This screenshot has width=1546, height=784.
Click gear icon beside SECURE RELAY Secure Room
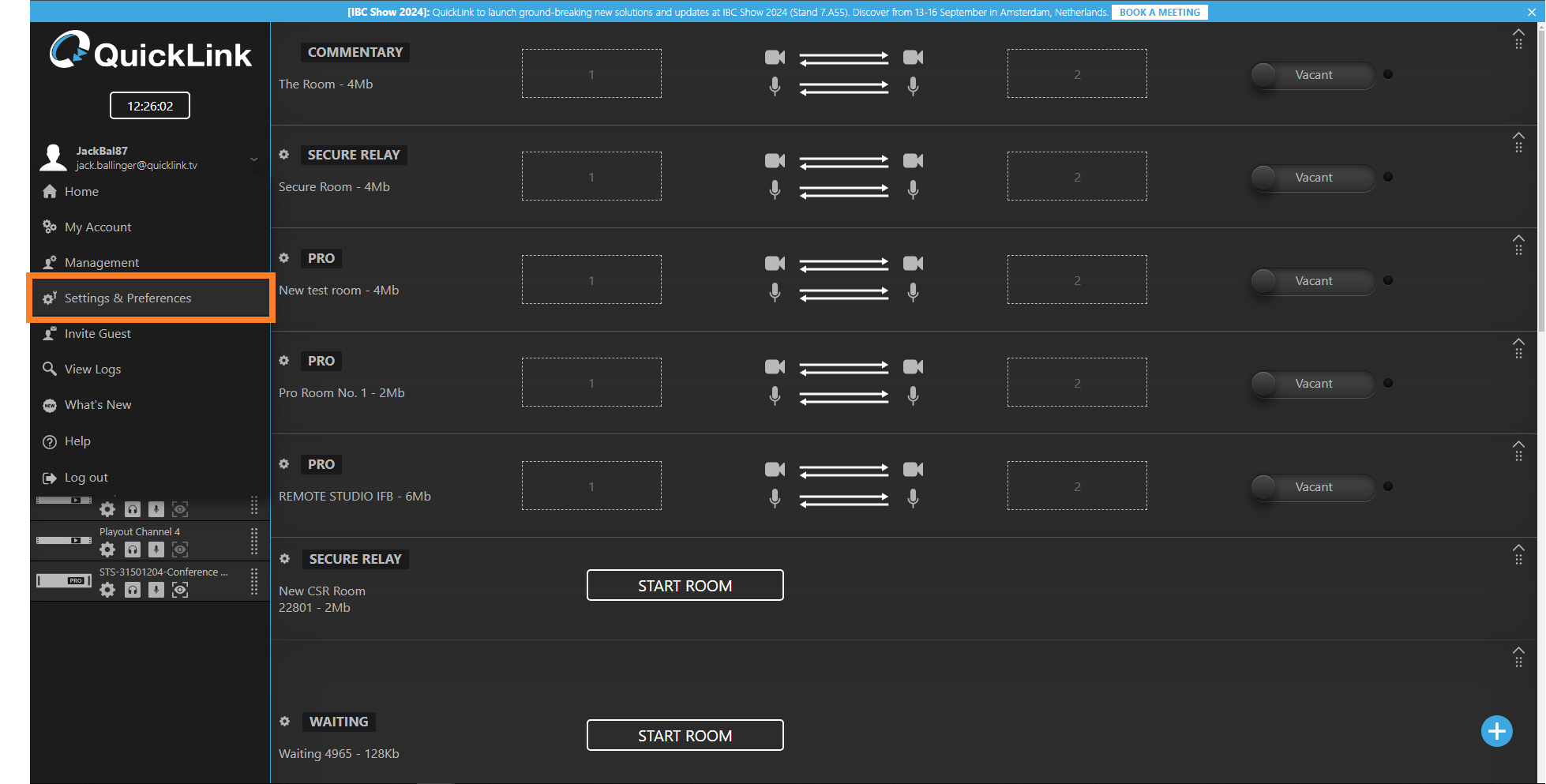(x=284, y=155)
